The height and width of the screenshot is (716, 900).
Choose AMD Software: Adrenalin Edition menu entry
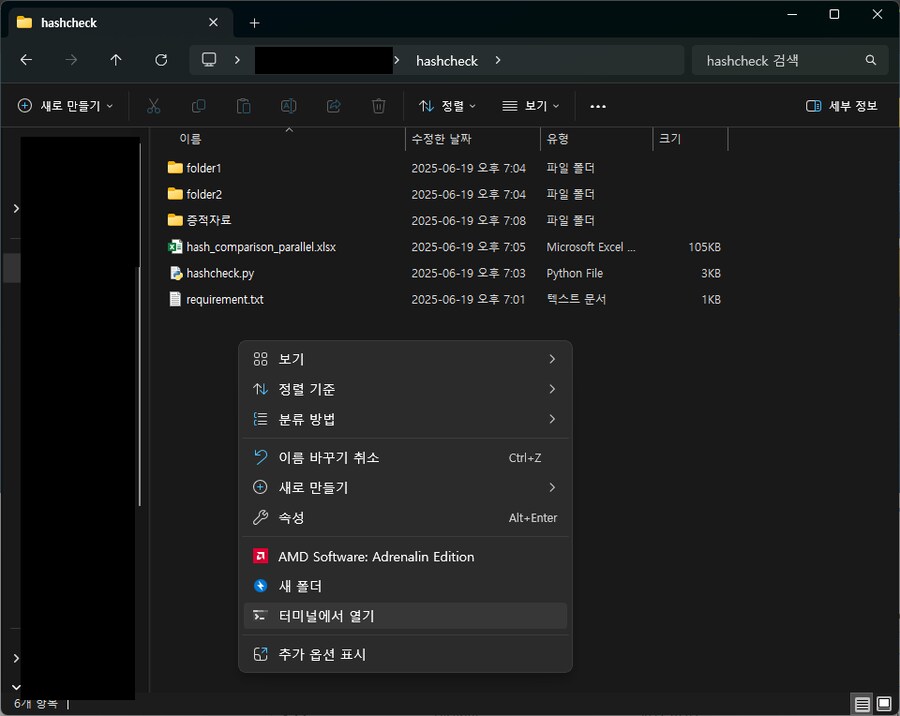tap(405, 556)
